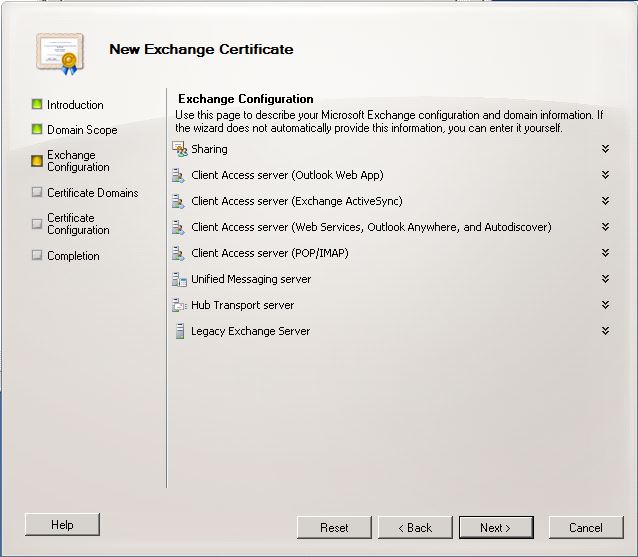Image resolution: width=638 pixels, height=557 pixels.
Task: Click 'Client Access server (Outlook Web App)' label
Action: click(287, 175)
